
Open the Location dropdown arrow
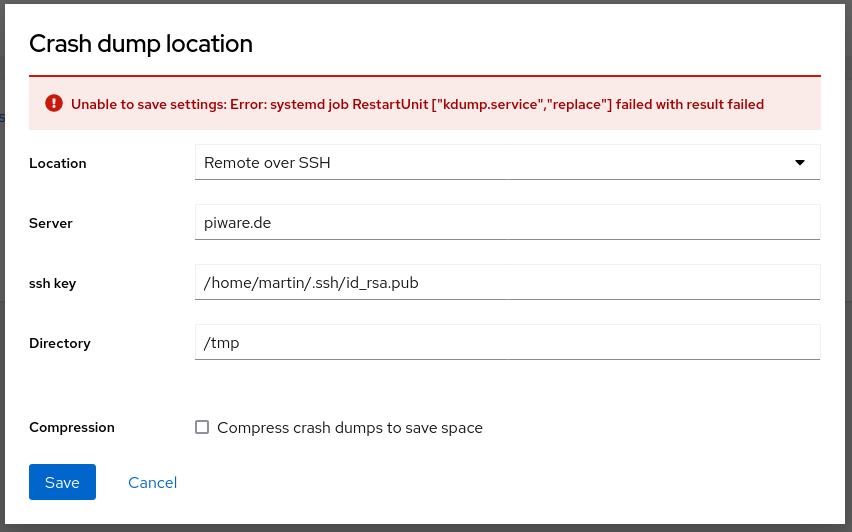(x=799, y=162)
